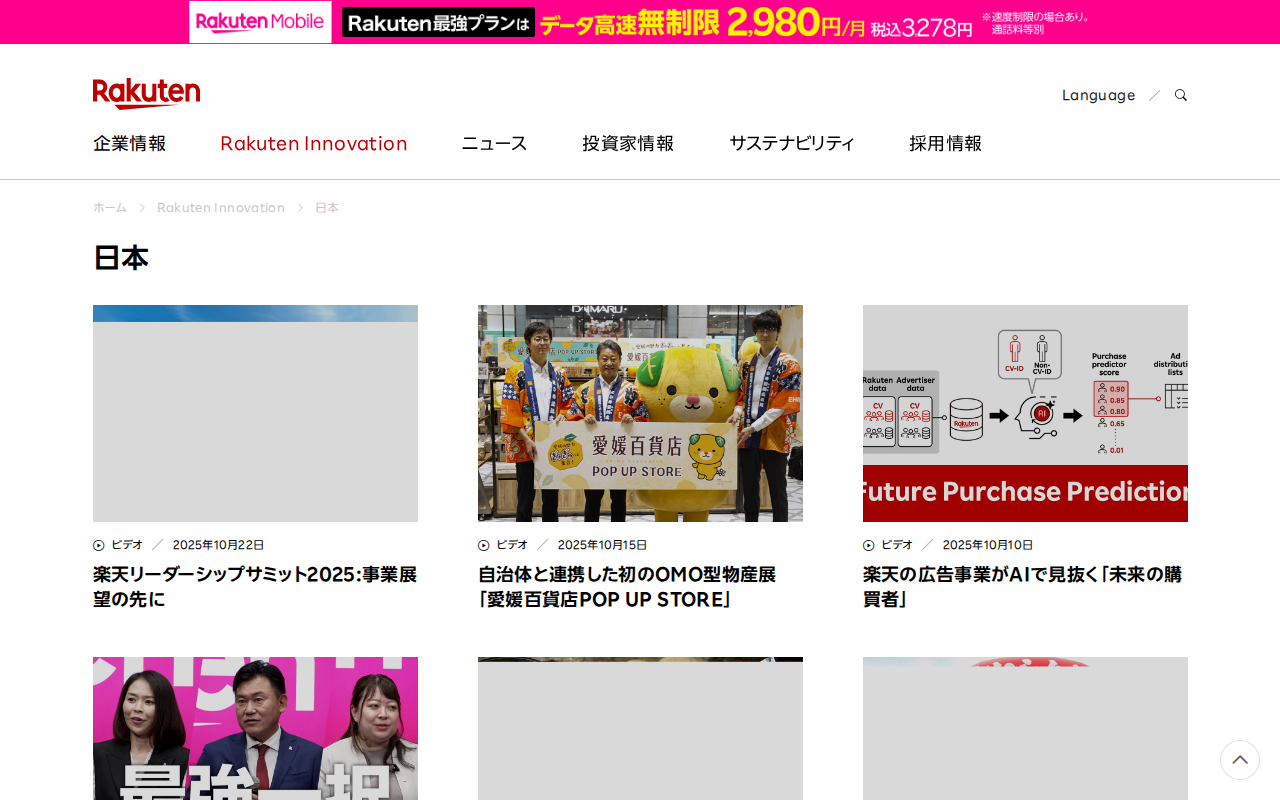This screenshot has height=800, width=1280.
Task: Open article 楽天の広告事業がAIで見抜く
Action: tap(1022, 587)
